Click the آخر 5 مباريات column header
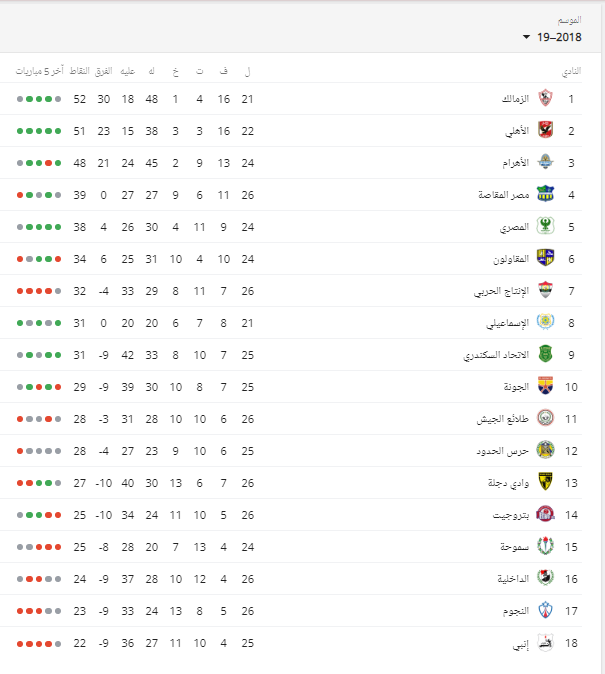This screenshot has height=674, width=605. point(40,71)
